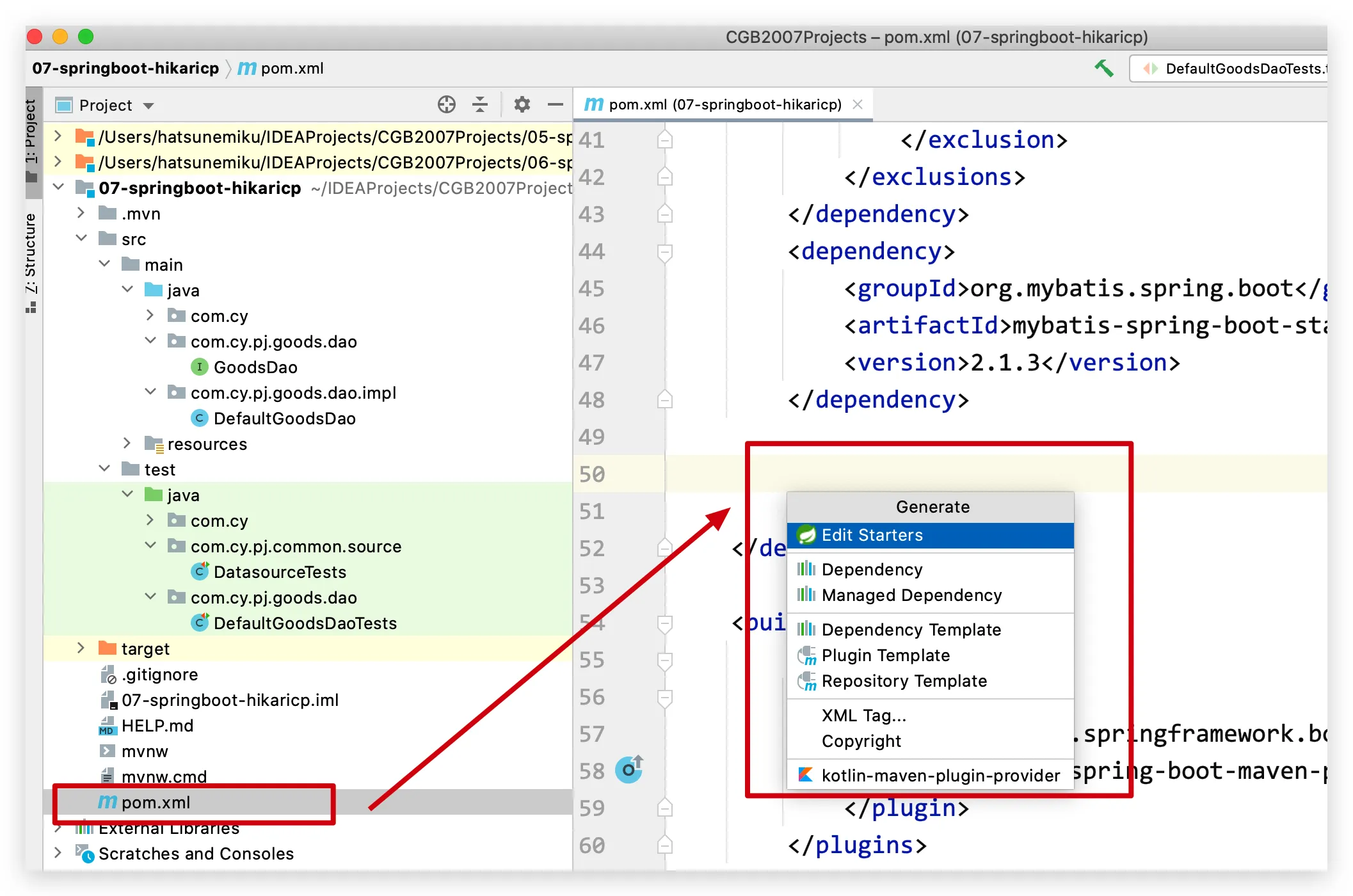This screenshot has height=896, width=1353.
Task: Select DefaultGoodsDaoTests in project tree
Action: tap(308, 623)
